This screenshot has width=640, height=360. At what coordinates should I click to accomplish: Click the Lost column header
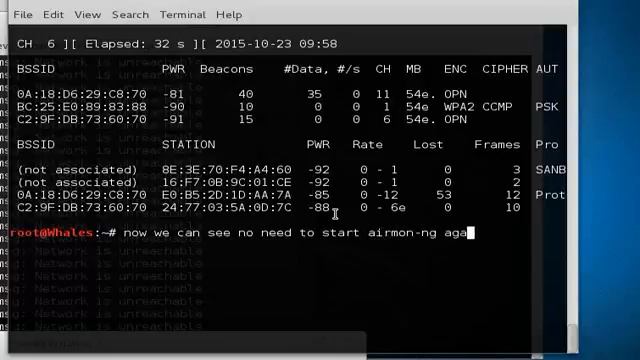click(428, 144)
